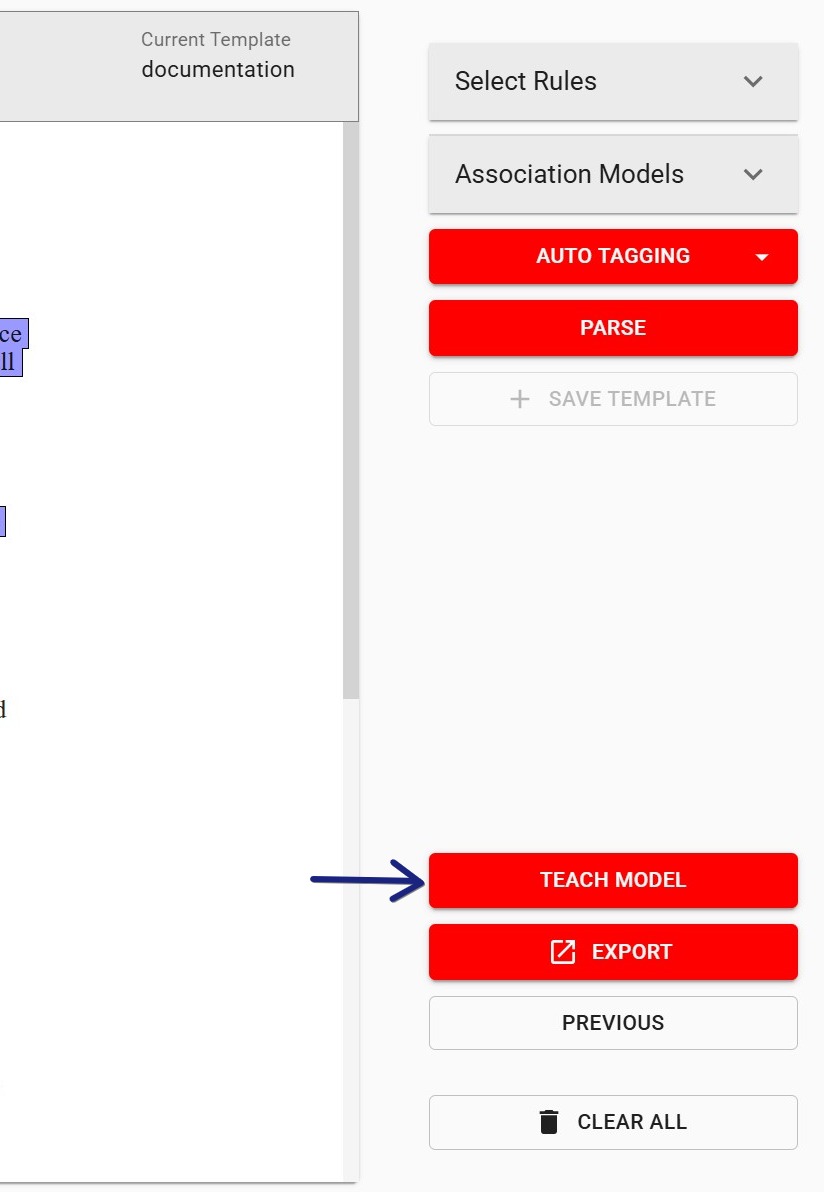The image size is (824, 1192).
Task: Click the plus icon on Save Template
Action: [519, 399]
